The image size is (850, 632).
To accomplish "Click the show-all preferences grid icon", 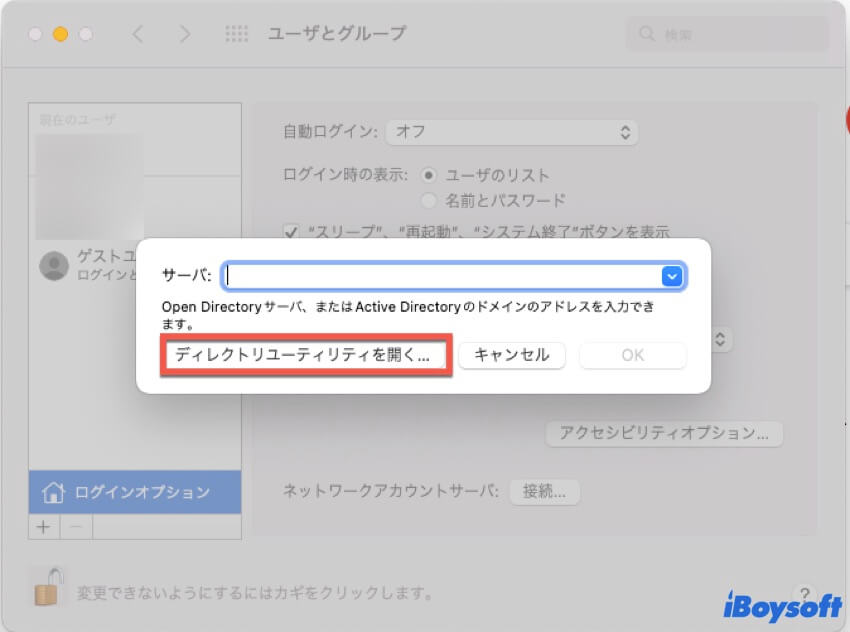I will point(237,33).
